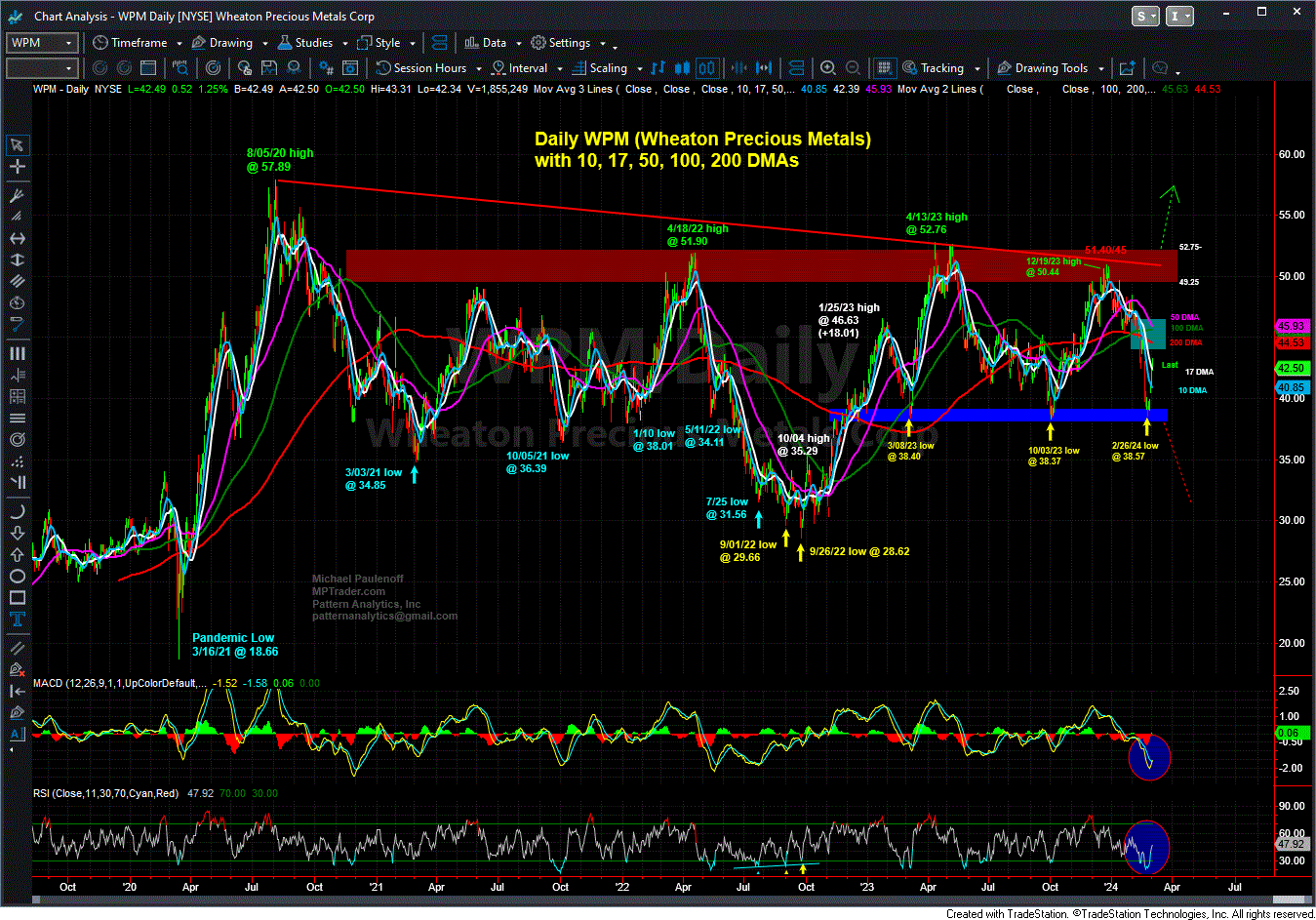Select the pointer arrow drawing tool
Viewport: 1316px width, 920px height.
click(17, 145)
